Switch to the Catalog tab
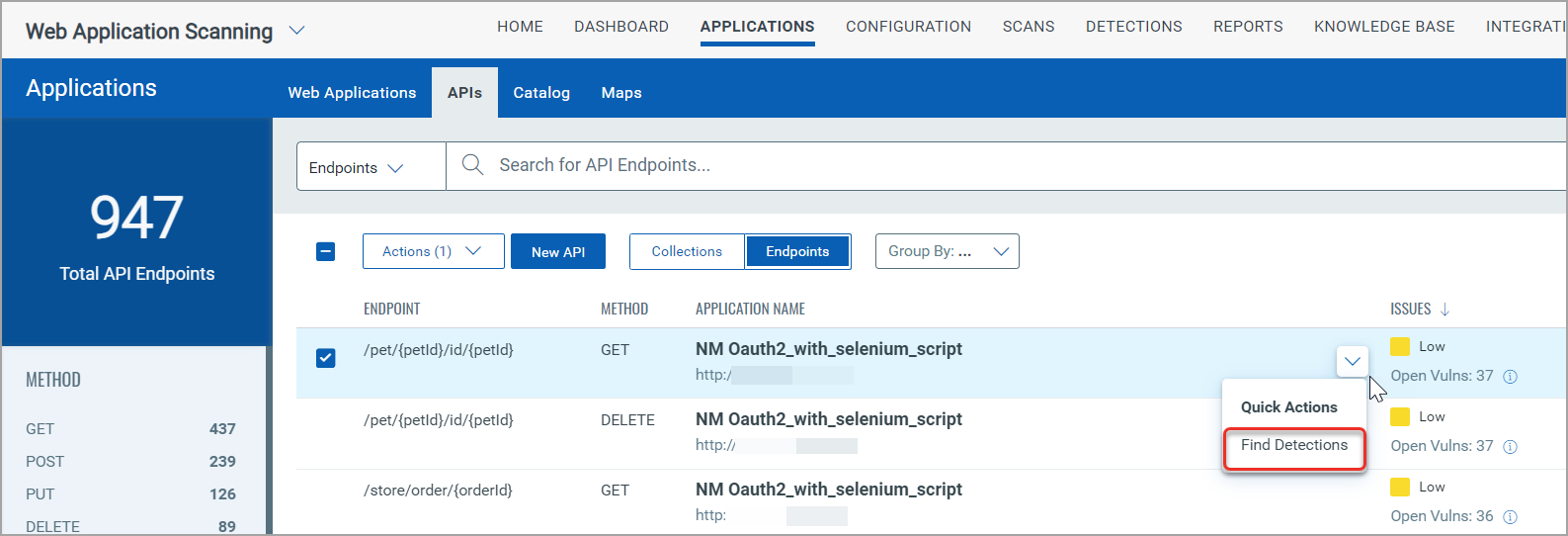The image size is (1568, 536). pos(541,93)
